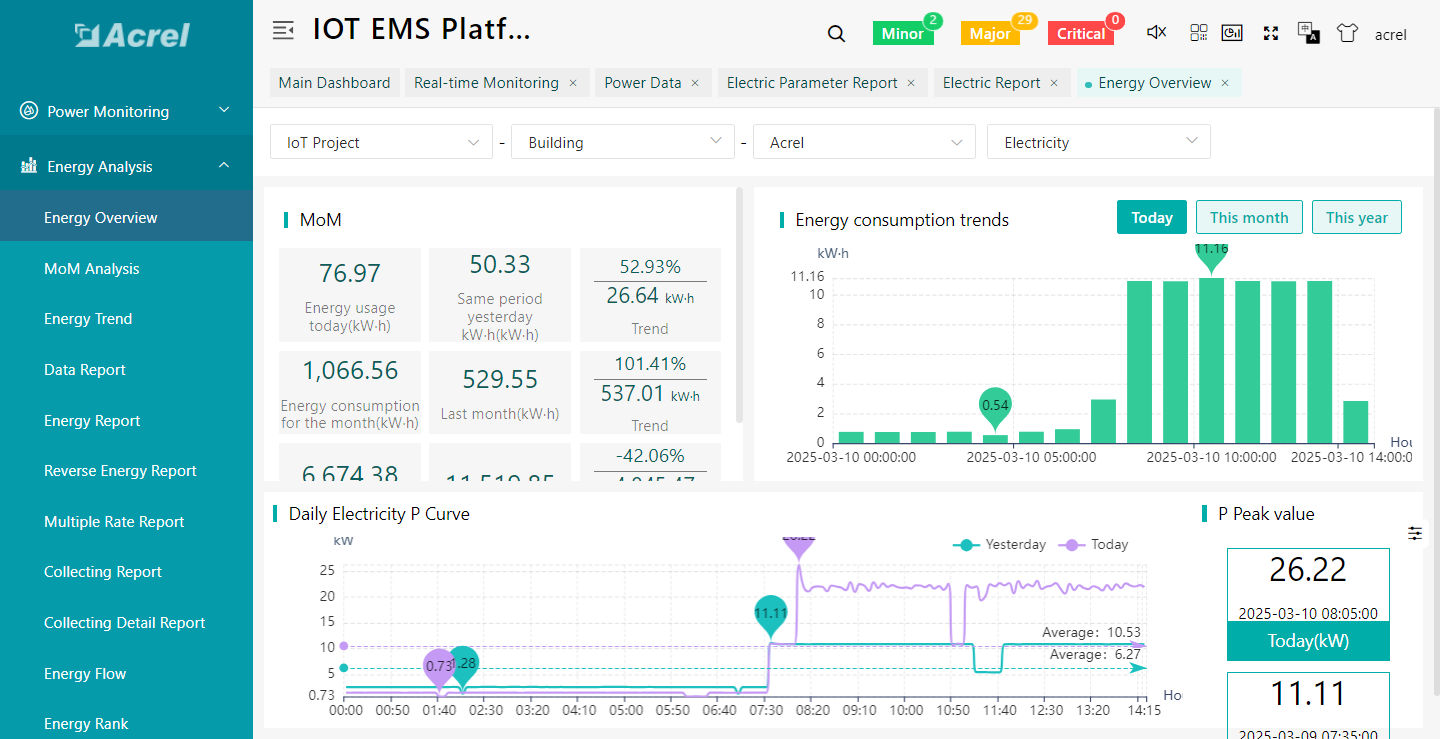1440x739 pixels.
Task: Open the language translation icon
Action: pyautogui.click(x=1308, y=33)
